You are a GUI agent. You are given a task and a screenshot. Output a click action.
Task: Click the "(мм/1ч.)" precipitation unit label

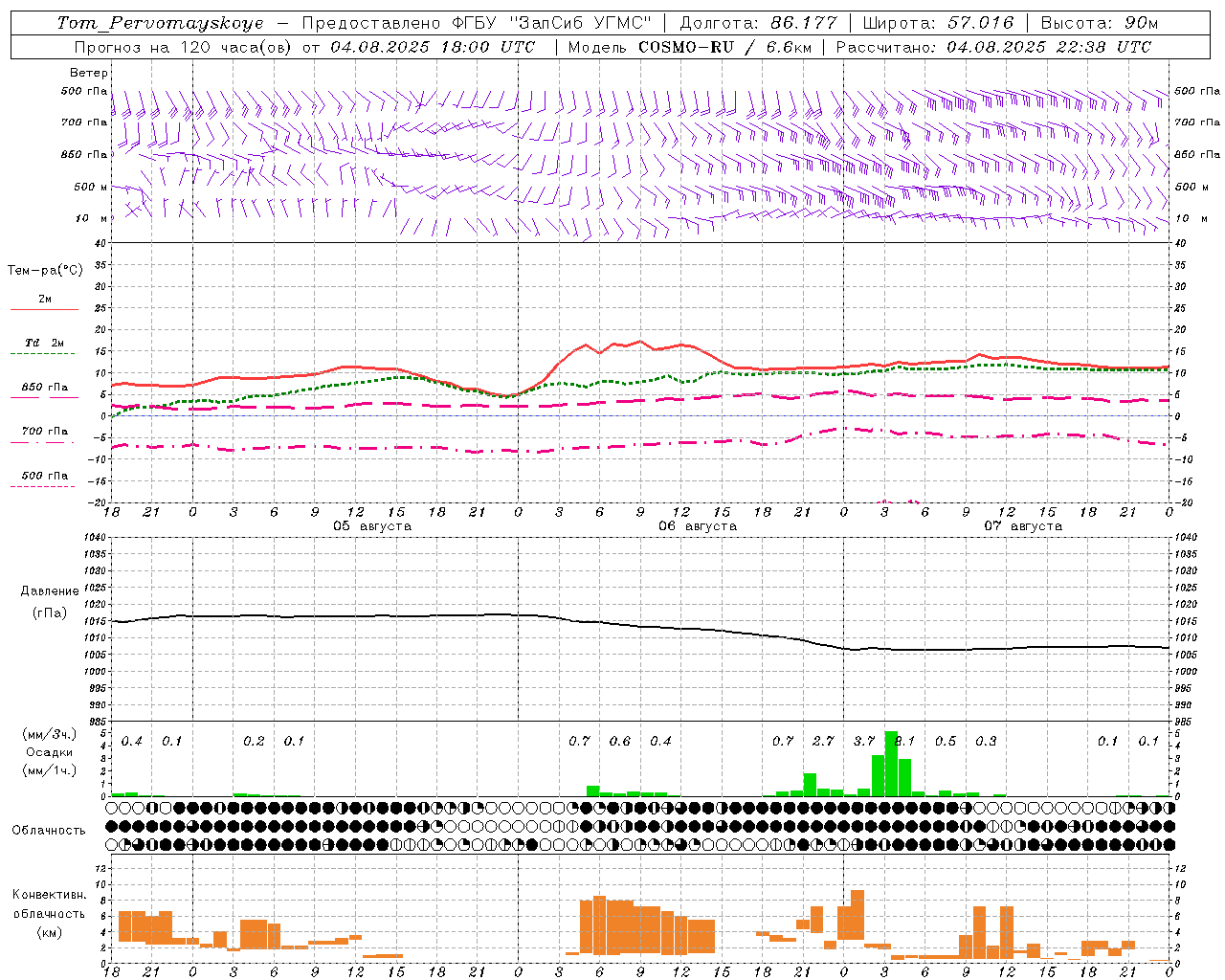(x=50, y=770)
